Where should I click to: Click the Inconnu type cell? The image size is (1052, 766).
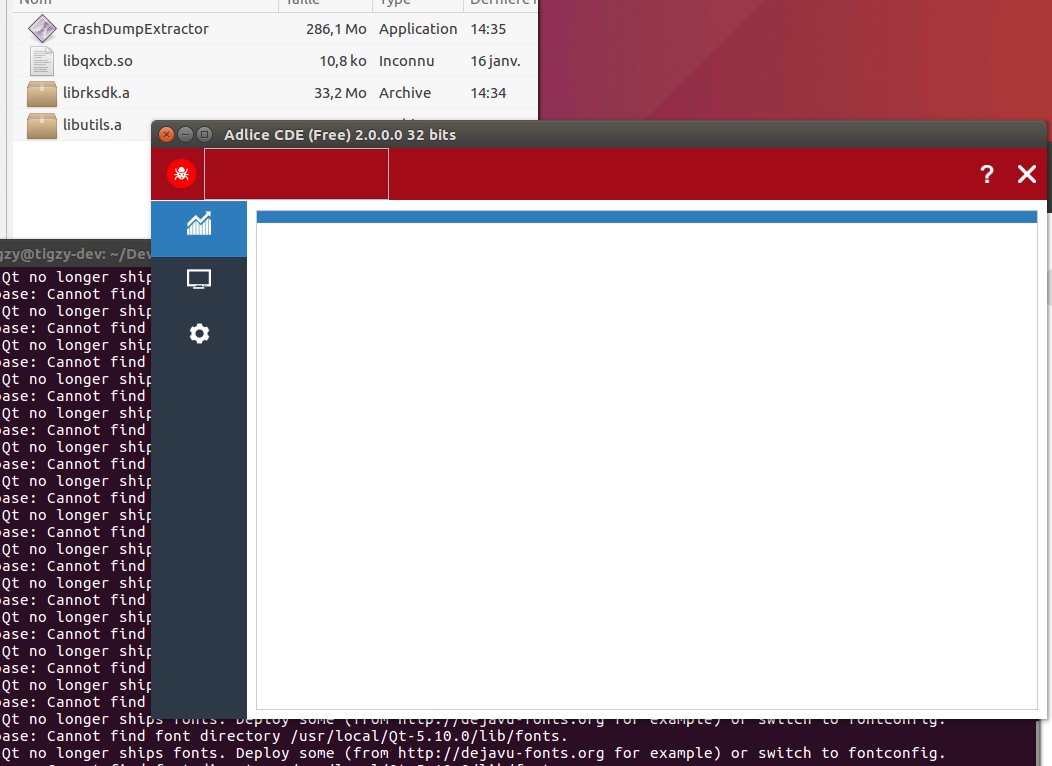(x=407, y=61)
